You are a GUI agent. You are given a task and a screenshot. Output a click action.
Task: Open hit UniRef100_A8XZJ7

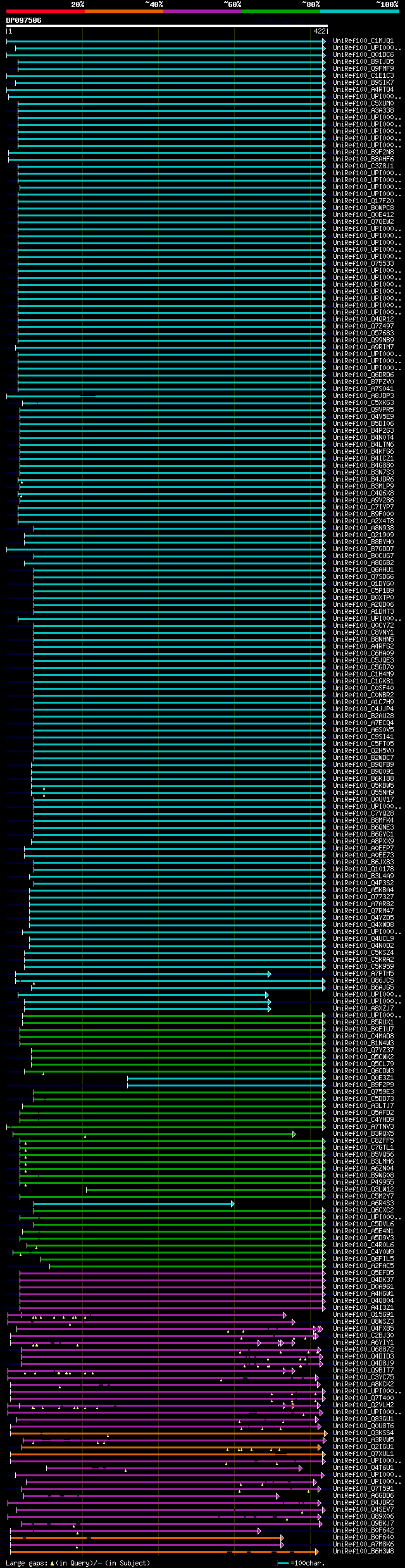tap(363, 1009)
